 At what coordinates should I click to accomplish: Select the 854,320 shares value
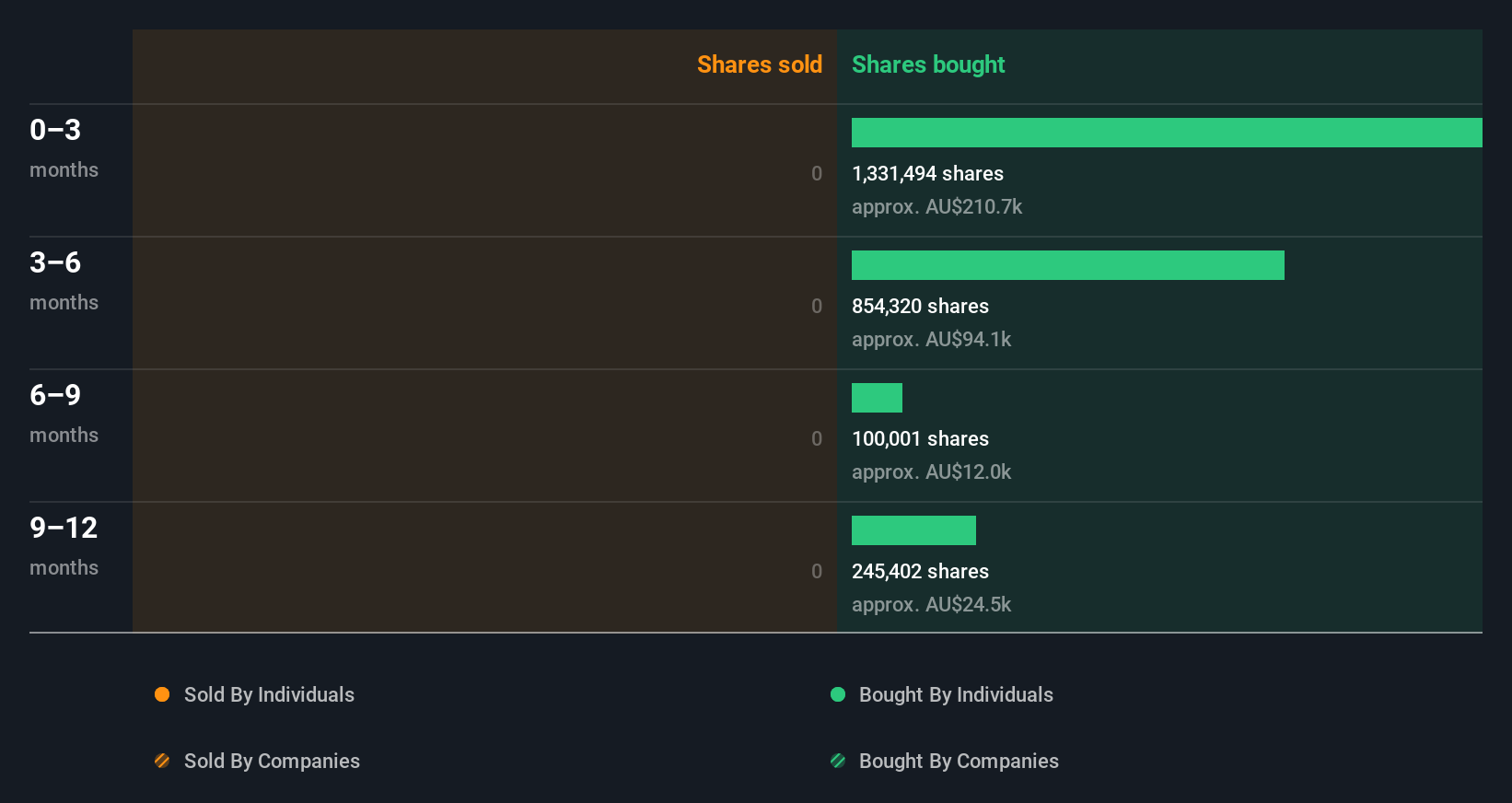point(920,306)
